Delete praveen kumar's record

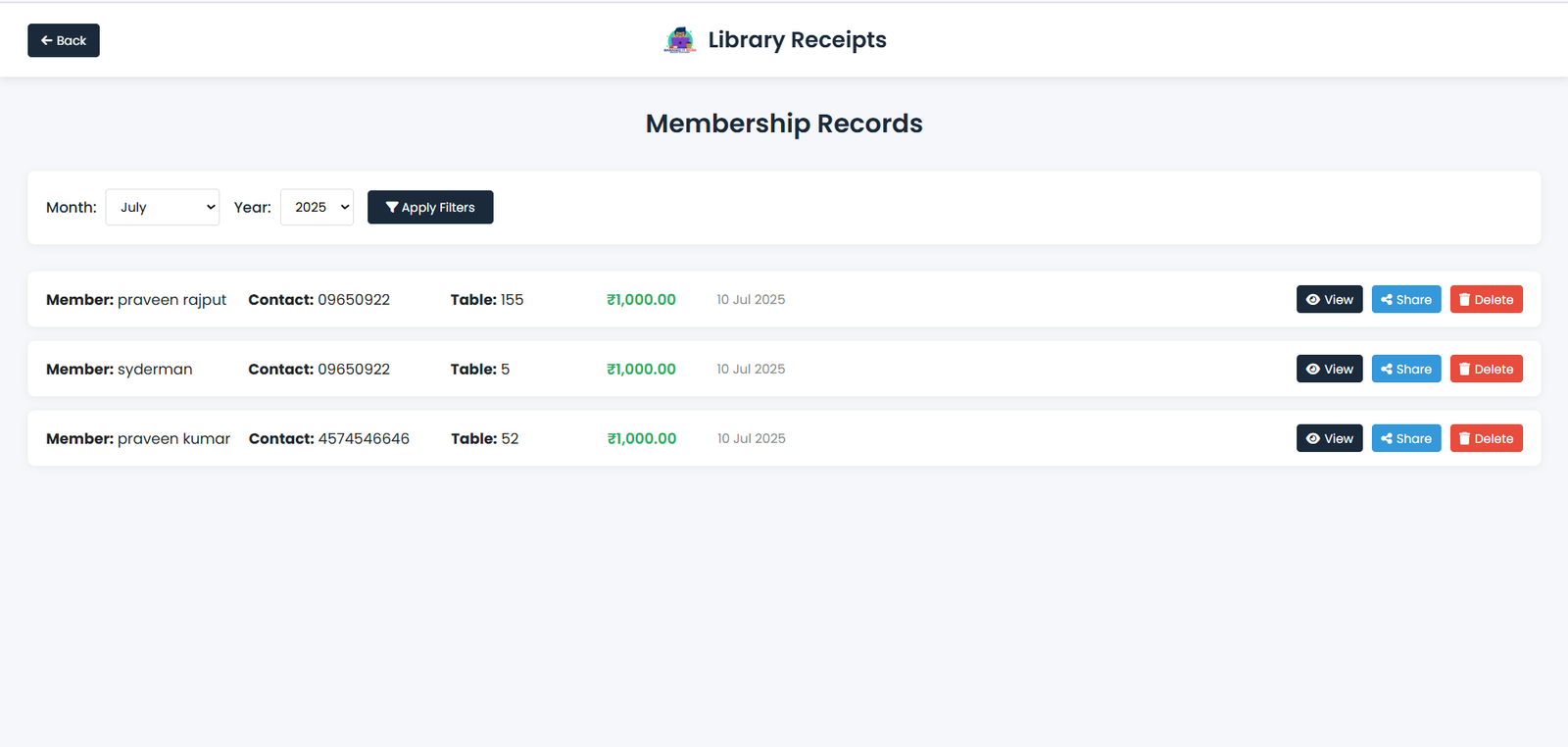[1486, 438]
